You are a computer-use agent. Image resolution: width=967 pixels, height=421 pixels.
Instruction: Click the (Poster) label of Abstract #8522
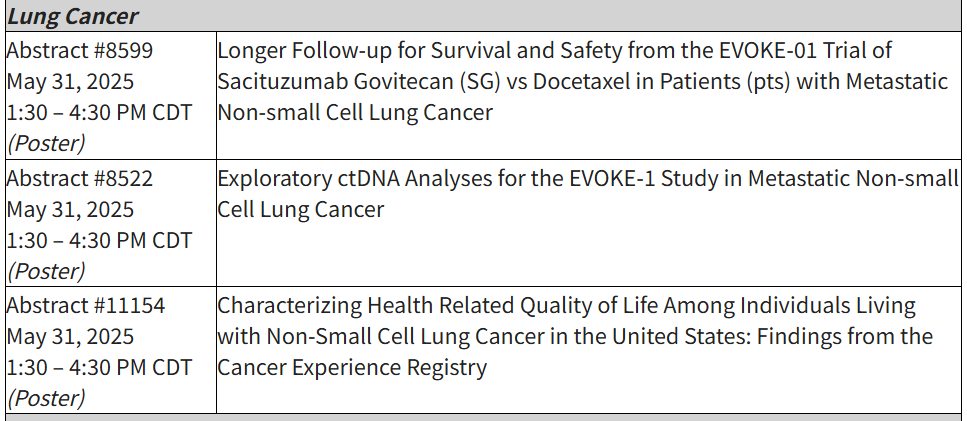coord(46,271)
